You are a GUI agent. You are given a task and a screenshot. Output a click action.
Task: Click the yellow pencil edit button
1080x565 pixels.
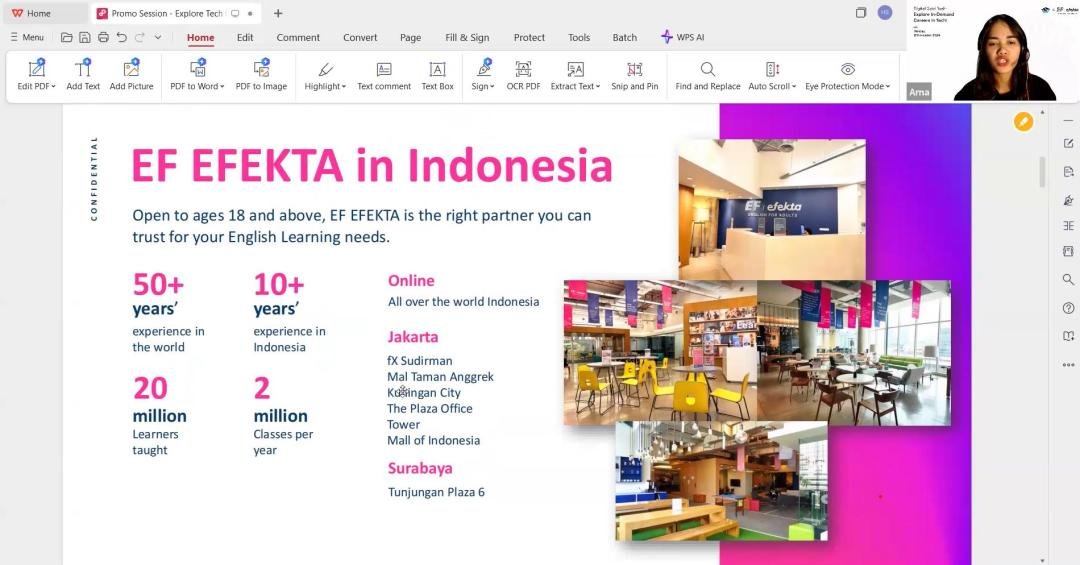click(1023, 121)
